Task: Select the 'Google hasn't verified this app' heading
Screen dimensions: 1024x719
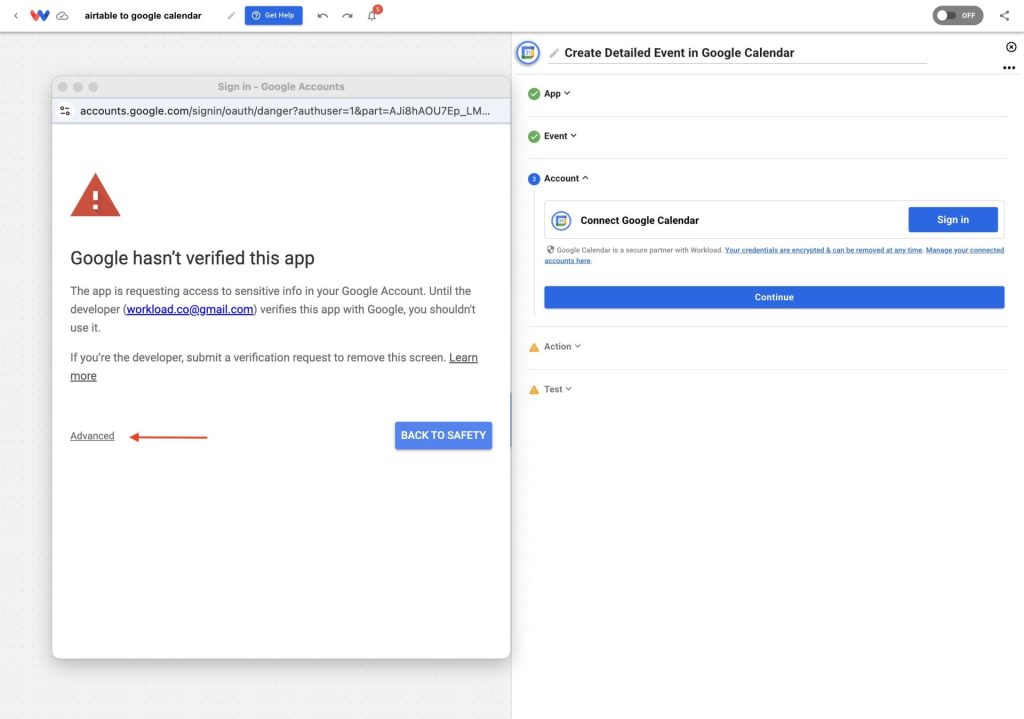Action: click(192, 258)
